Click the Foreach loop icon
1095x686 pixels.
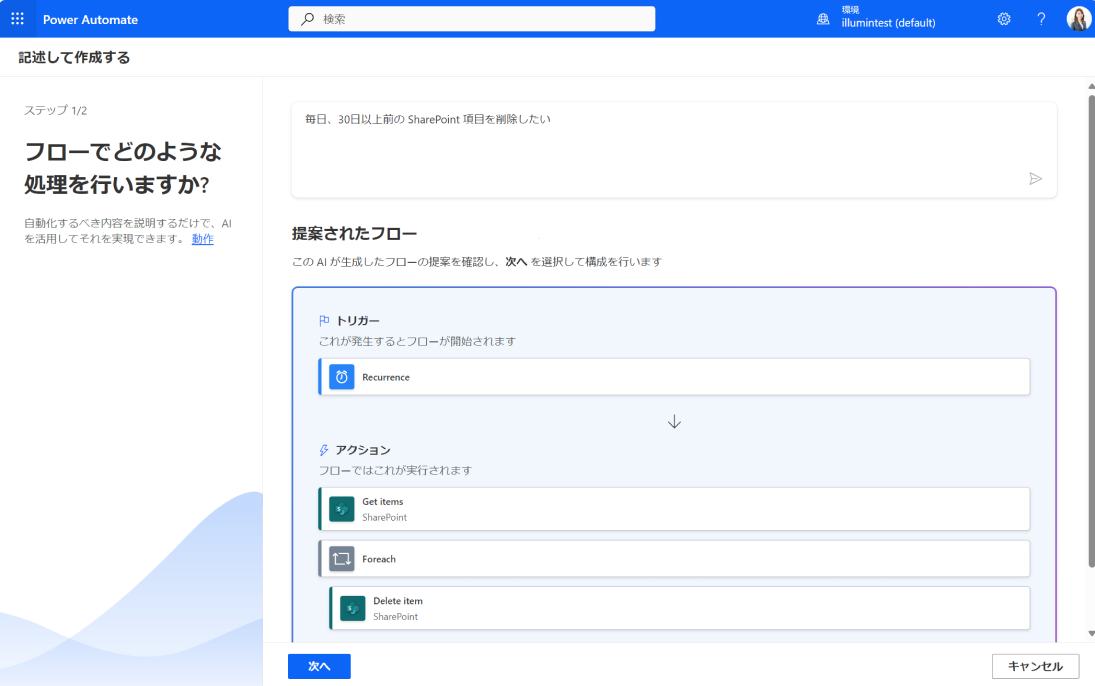[x=341, y=559]
